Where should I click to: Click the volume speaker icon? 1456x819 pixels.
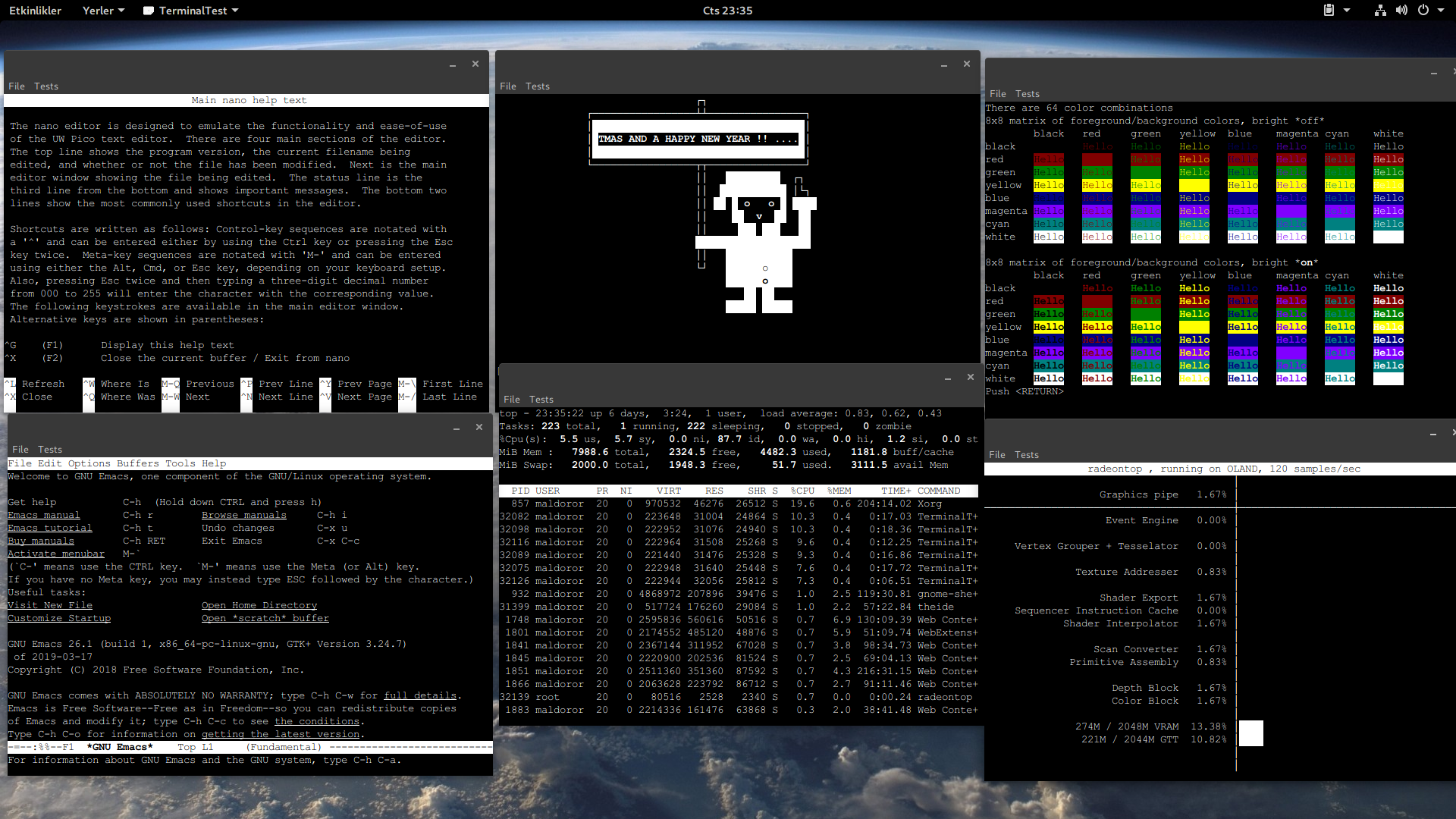click(x=1401, y=10)
